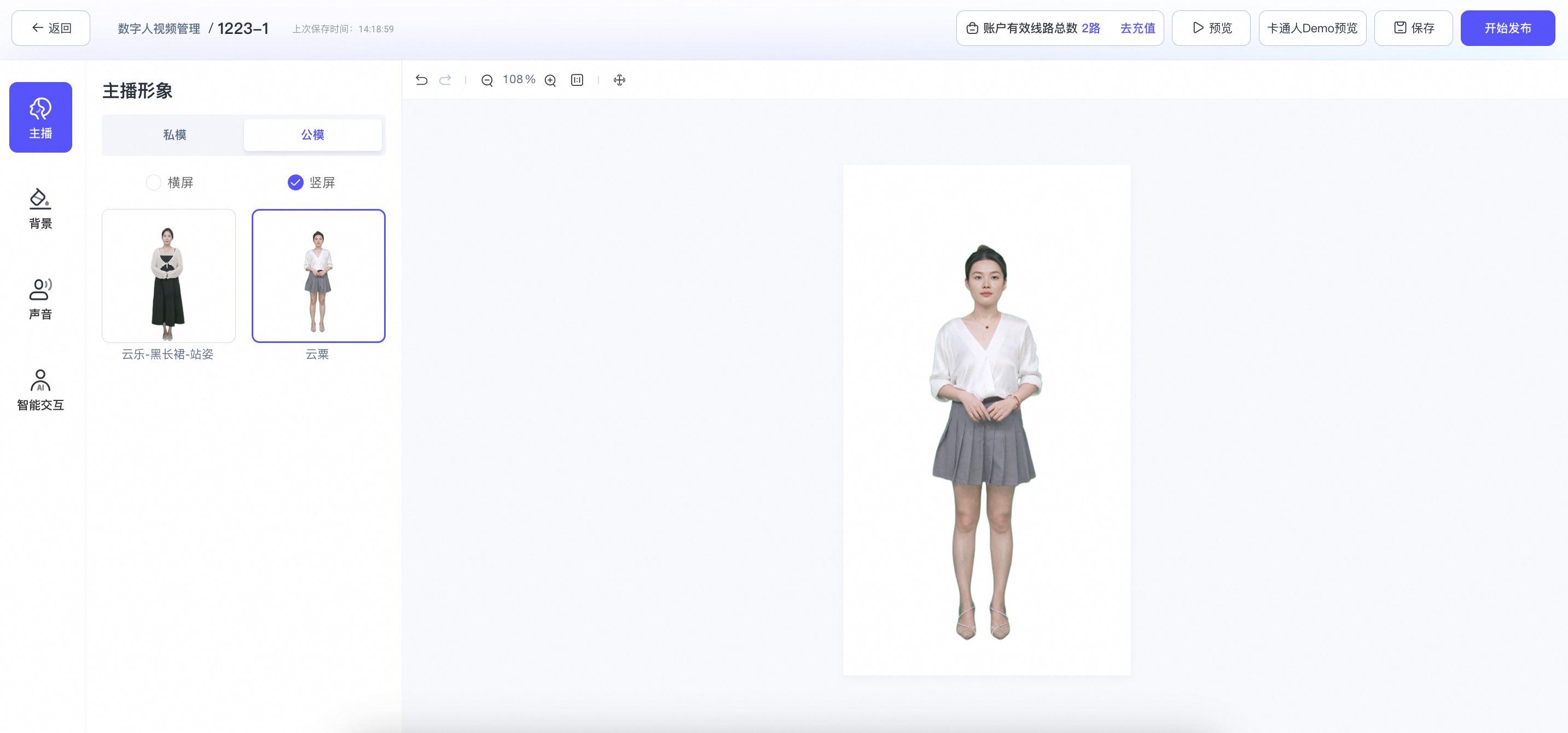The image size is (1568, 733).
Task: Choose the 云乐-黑长裙-站姿 avatar thumbnail
Action: coord(169,276)
